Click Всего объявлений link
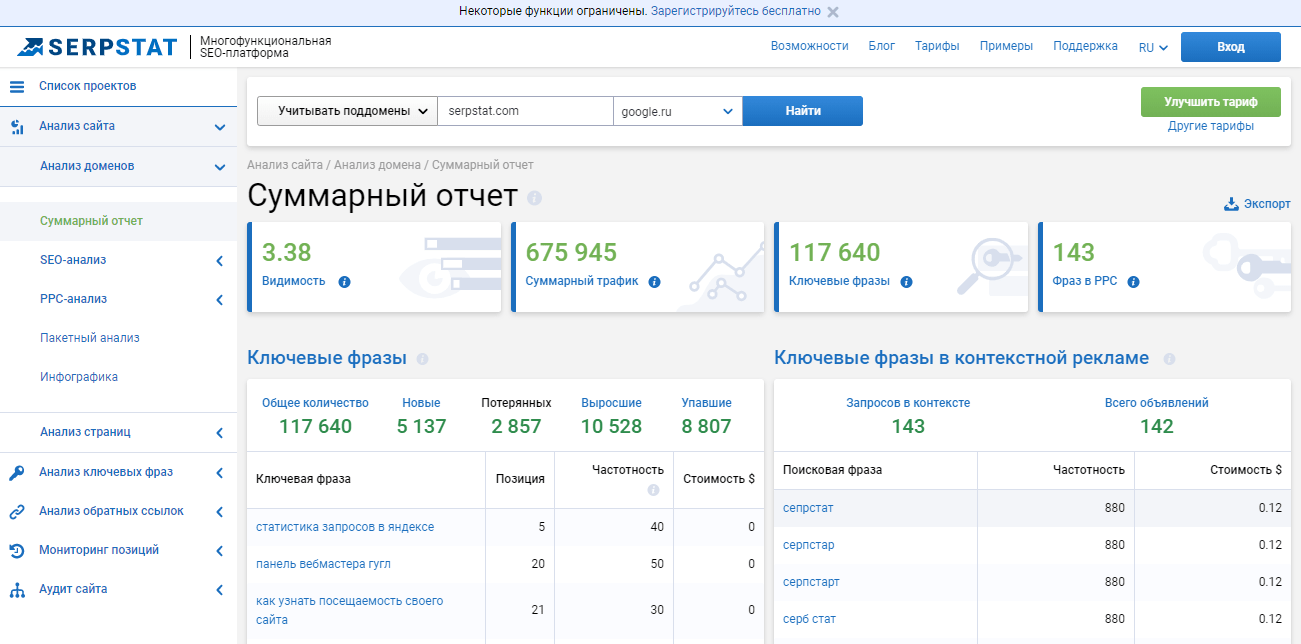1301x644 pixels. [x=1156, y=403]
